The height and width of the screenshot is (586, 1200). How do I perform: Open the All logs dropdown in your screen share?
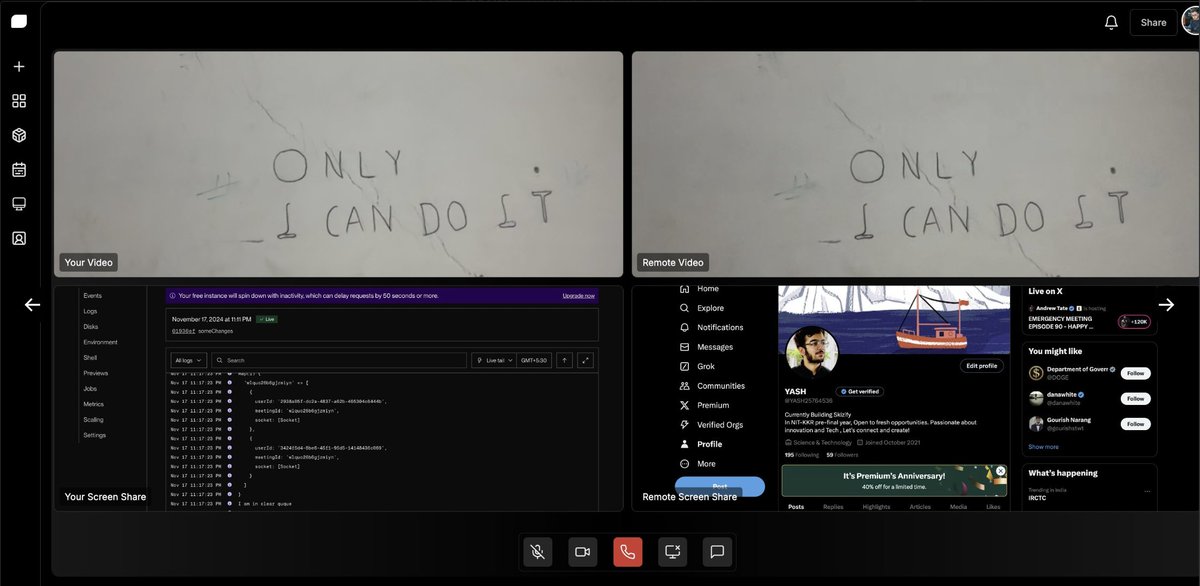pos(189,360)
